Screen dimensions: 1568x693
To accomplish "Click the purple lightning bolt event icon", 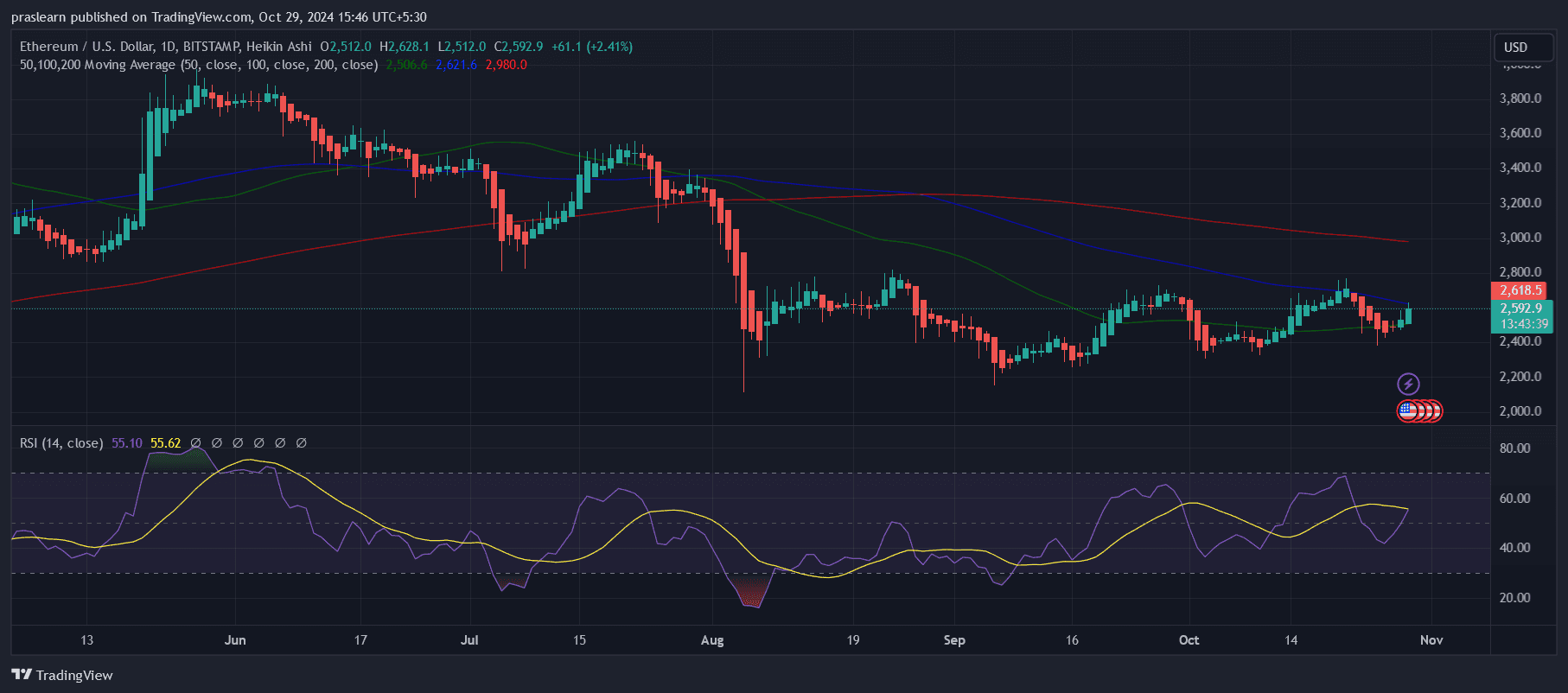I will [1408, 384].
